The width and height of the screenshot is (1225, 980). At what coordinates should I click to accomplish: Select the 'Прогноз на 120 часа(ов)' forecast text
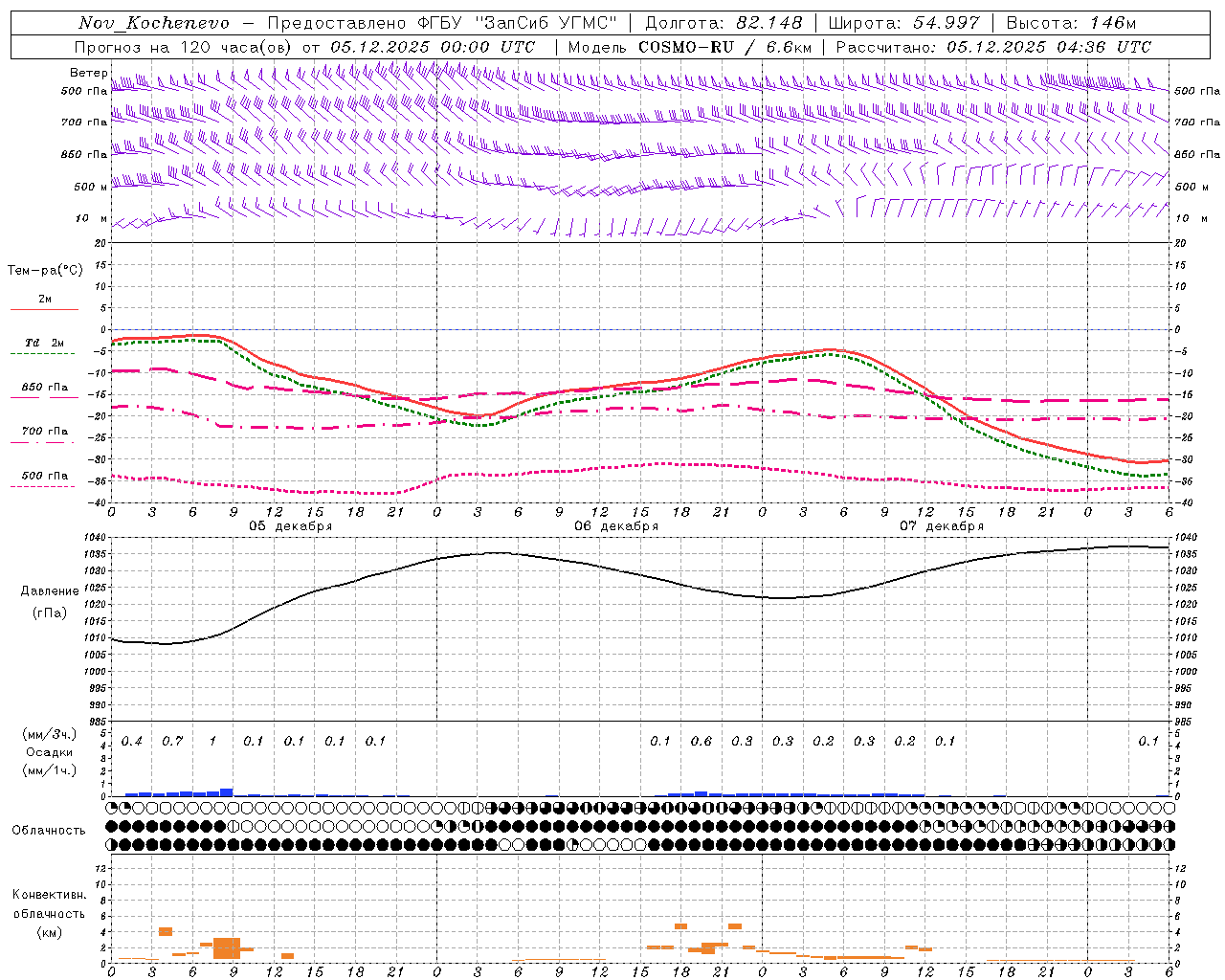pos(185,47)
